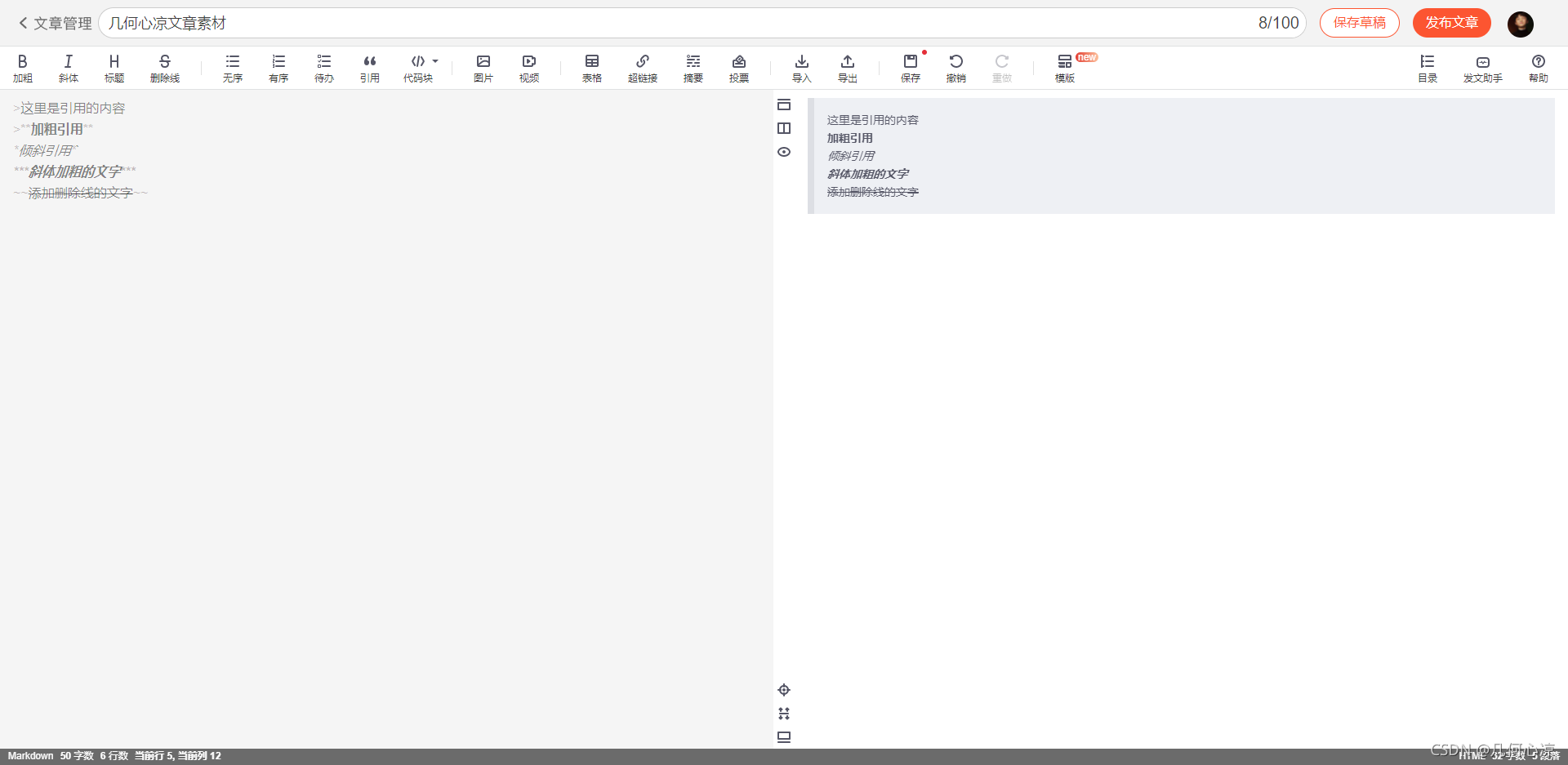The height and width of the screenshot is (765, 1568).
Task: Insert blockquote (引用)
Action: (x=370, y=68)
